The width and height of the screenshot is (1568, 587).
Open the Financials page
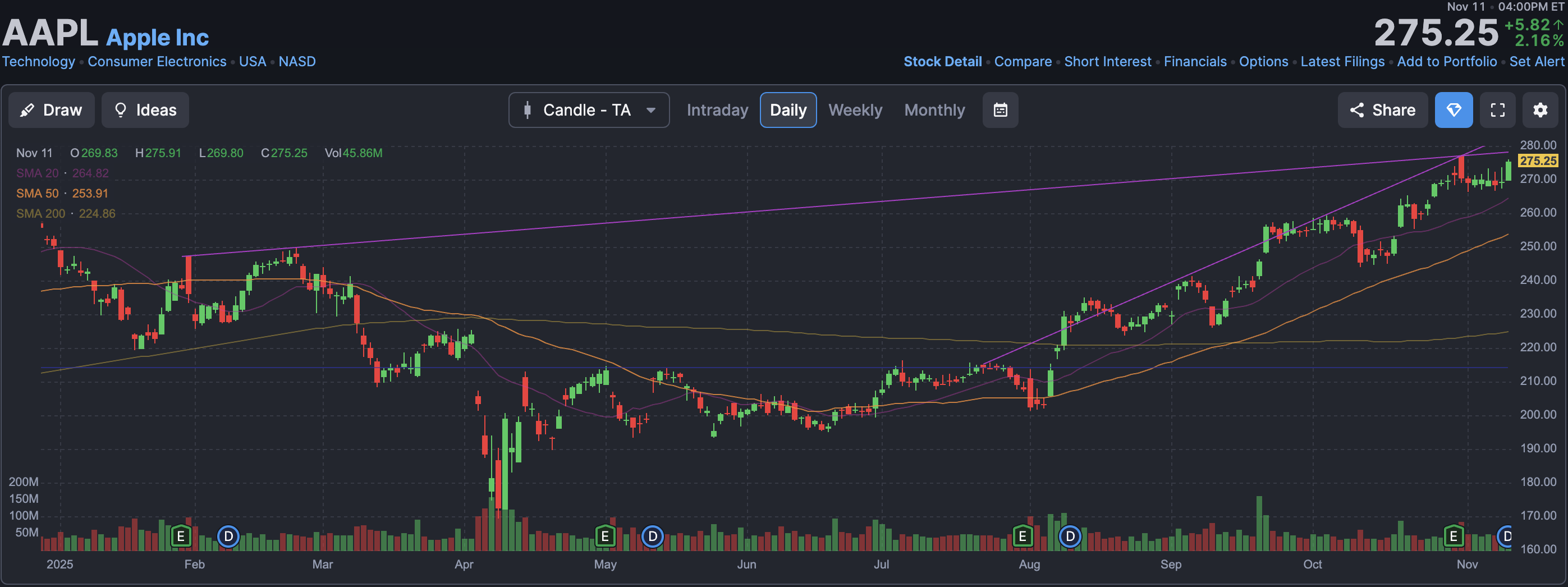[x=1195, y=62]
